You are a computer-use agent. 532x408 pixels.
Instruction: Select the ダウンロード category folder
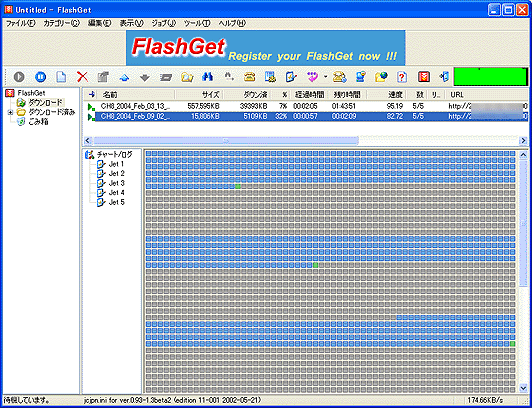(45, 102)
